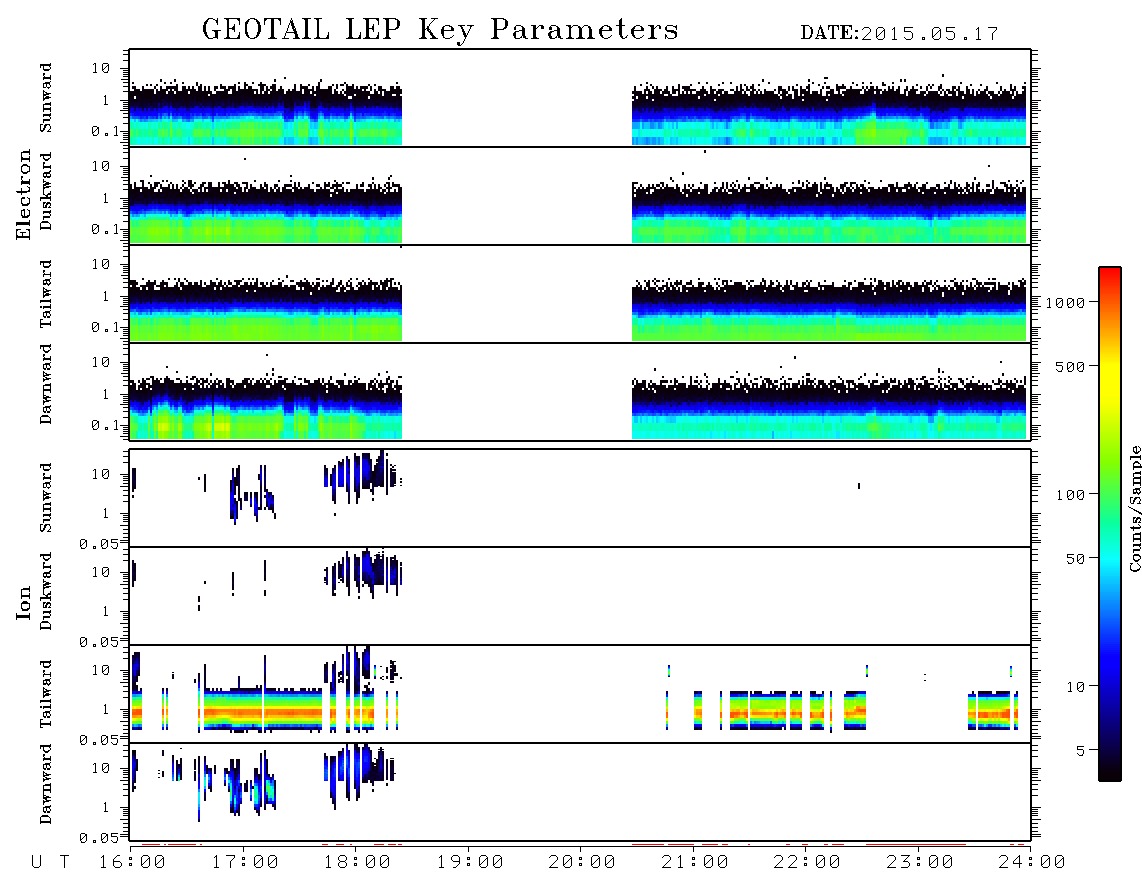1142x880 pixels.
Task: Click the red band in Ion Tailward spectrogram near 17:00
Action: pos(262,712)
